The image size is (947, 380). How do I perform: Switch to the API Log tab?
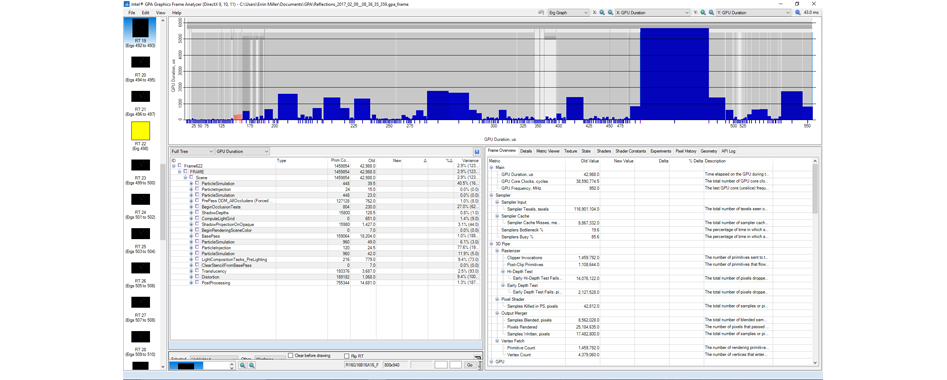click(728, 151)
